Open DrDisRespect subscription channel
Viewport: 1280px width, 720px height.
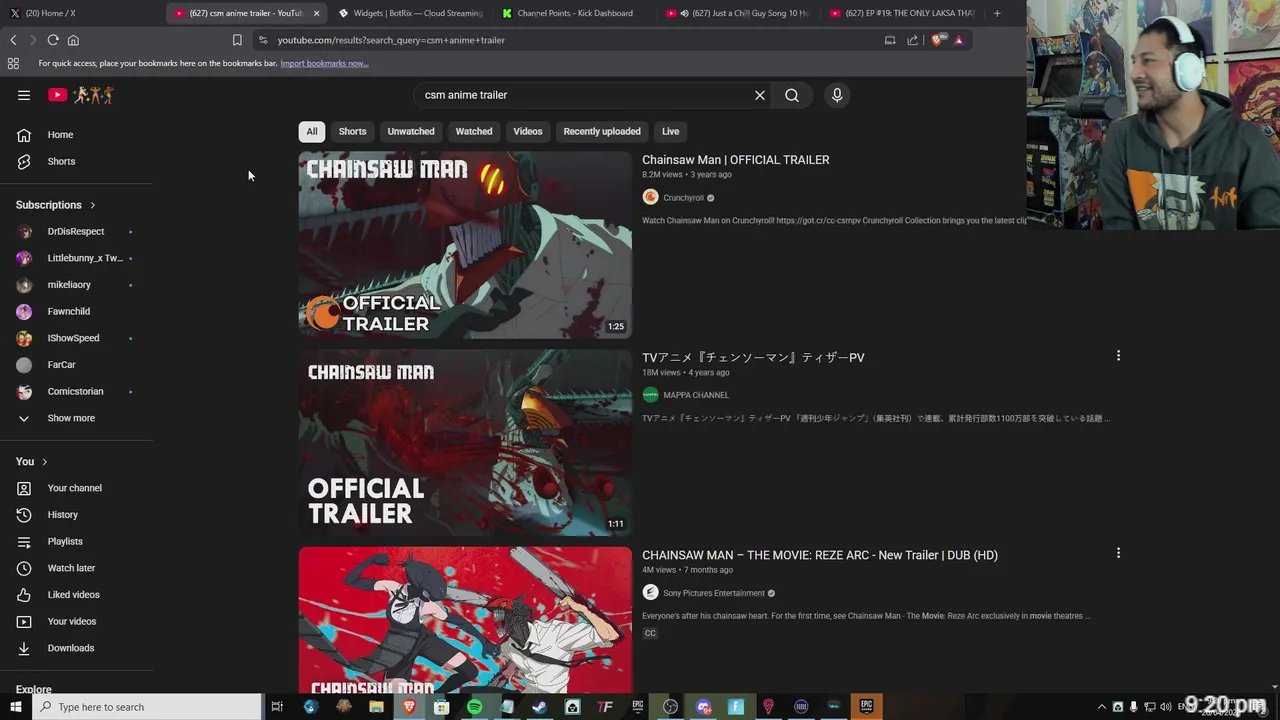pyautogui.click(x=76, y=231)
